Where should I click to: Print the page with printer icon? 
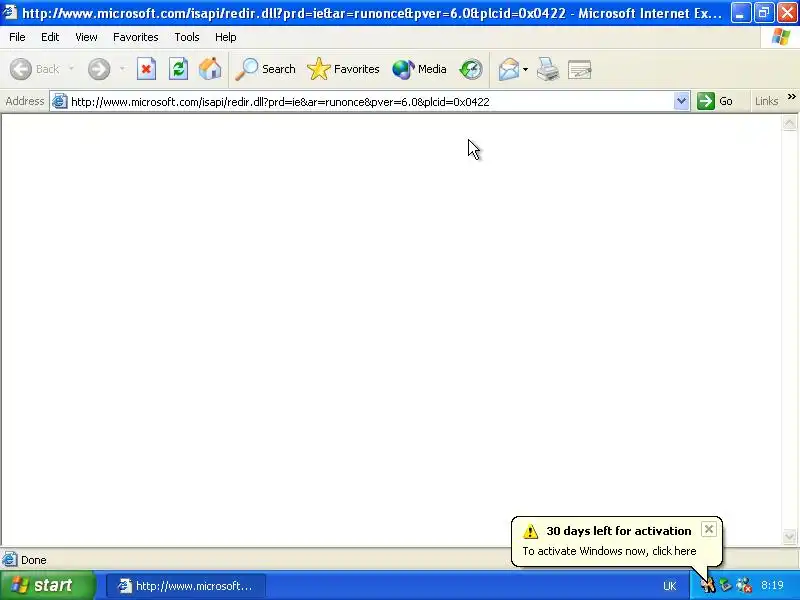(548, 69)
